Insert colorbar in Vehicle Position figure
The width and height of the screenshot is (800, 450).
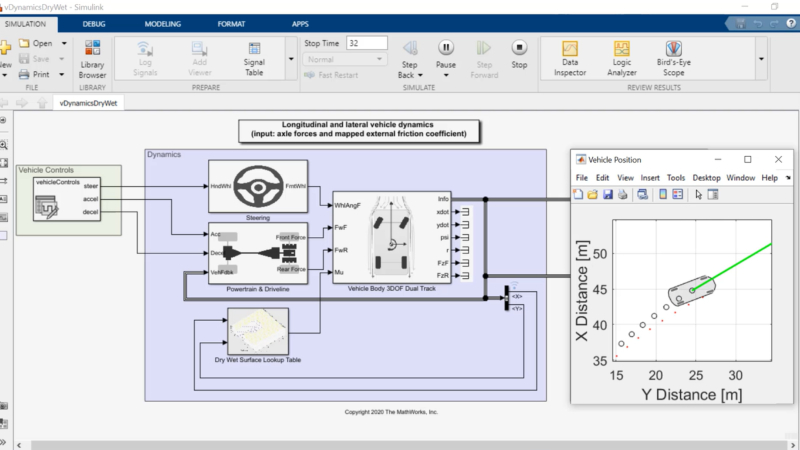[663, 194]
